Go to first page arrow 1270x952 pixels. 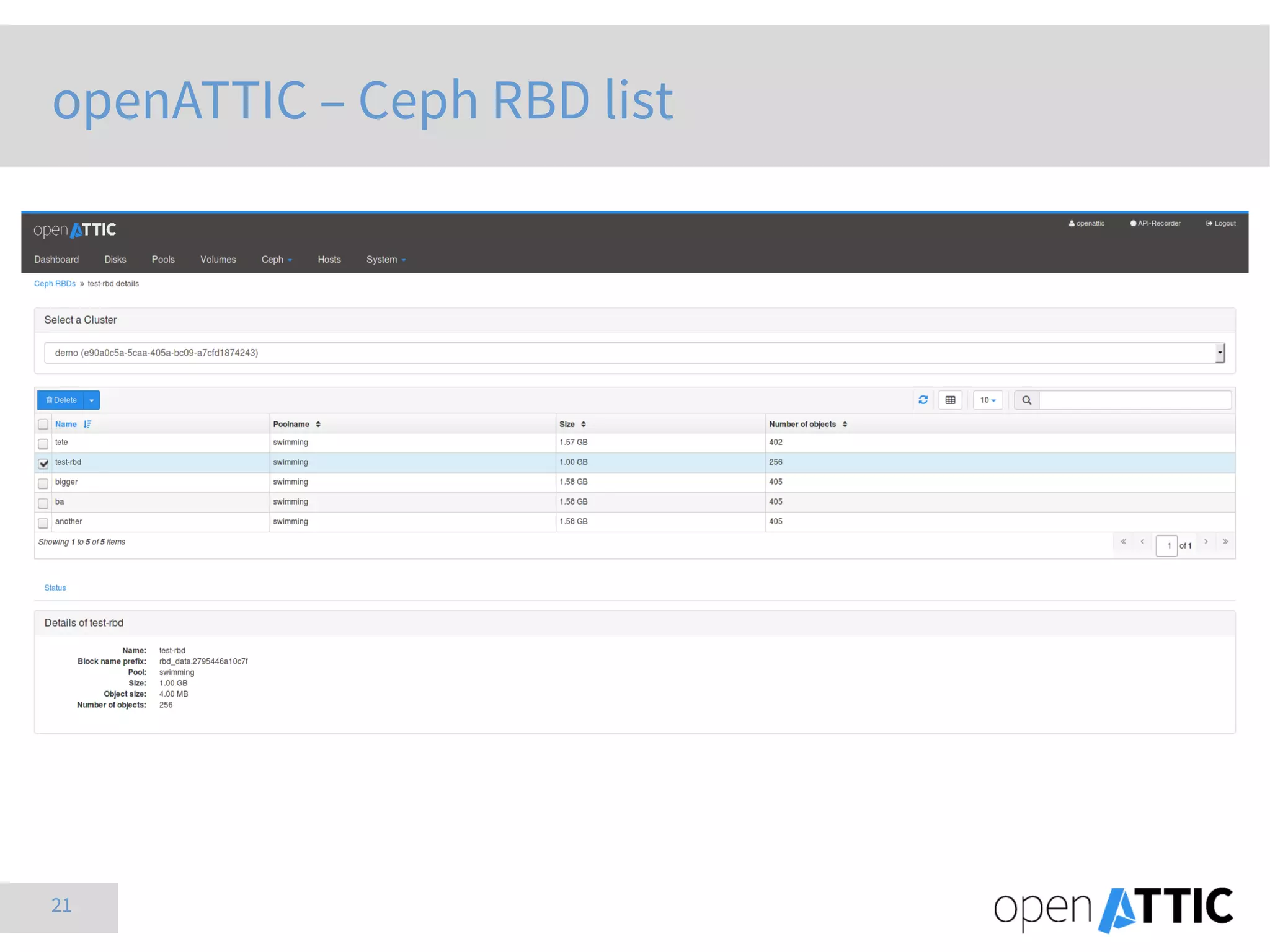point(1123,542)
